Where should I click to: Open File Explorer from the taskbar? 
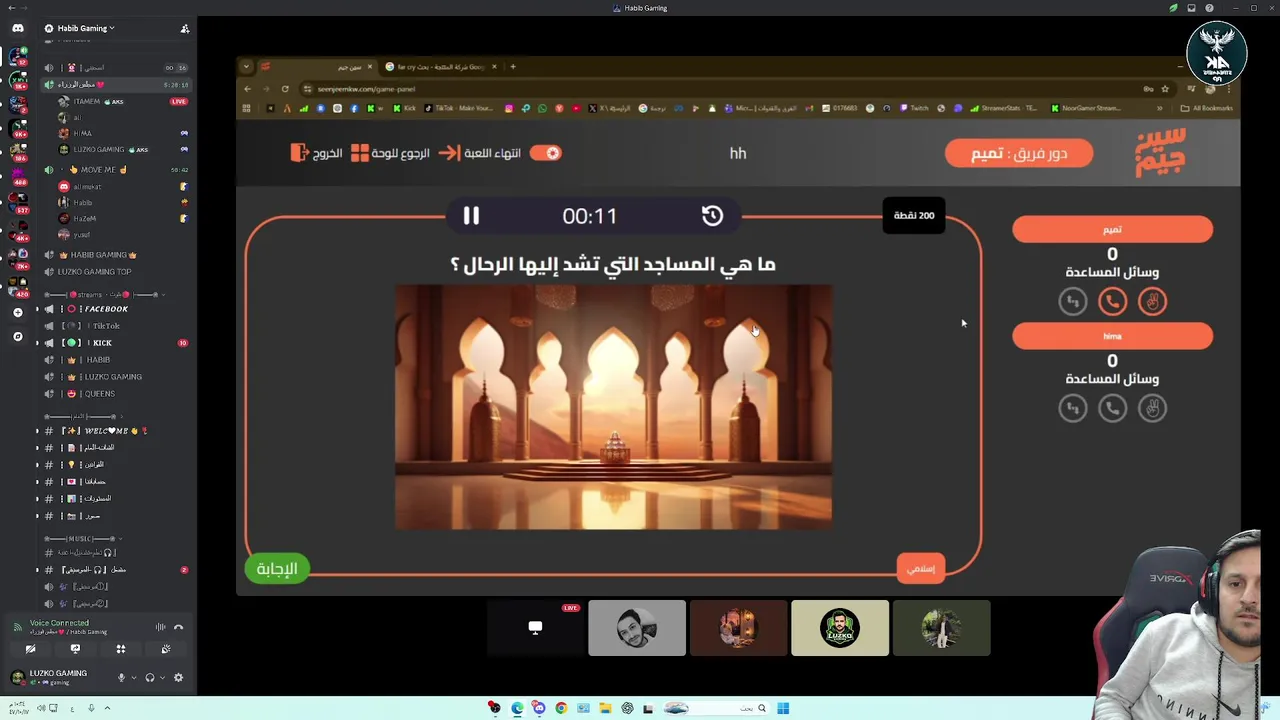point(605,708)
